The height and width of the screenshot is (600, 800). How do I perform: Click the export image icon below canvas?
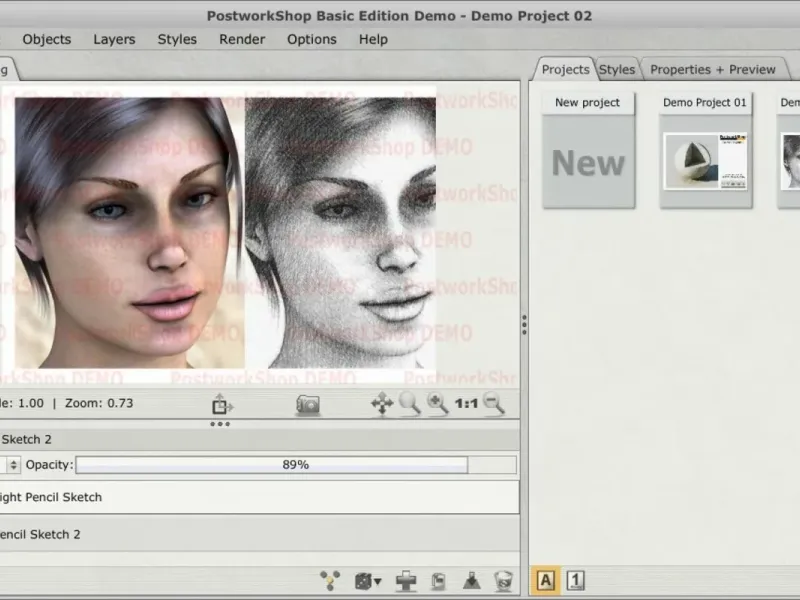click(221, 405)
